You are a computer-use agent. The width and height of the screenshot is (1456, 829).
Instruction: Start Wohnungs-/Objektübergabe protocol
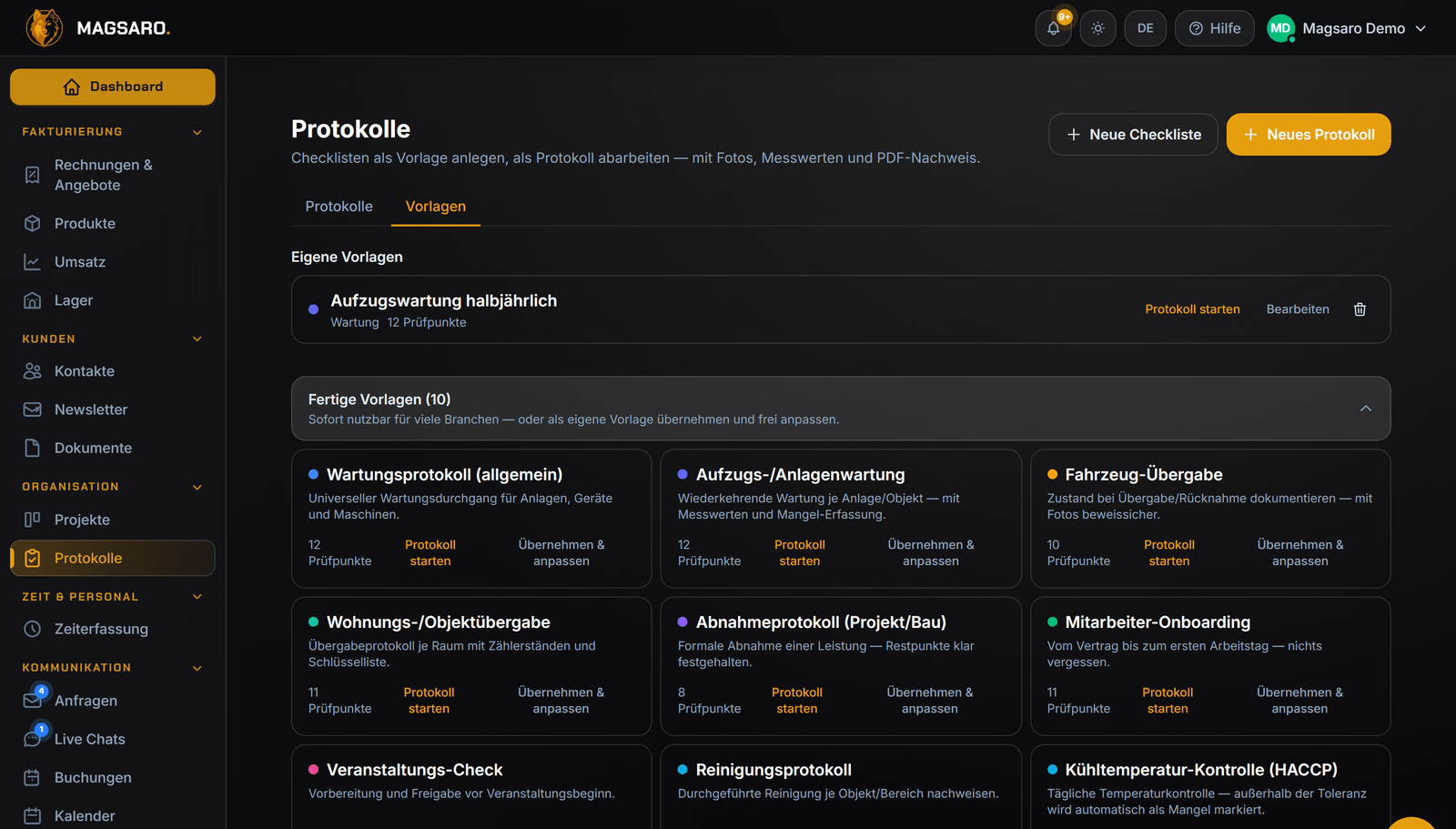(x=430, y=701)
